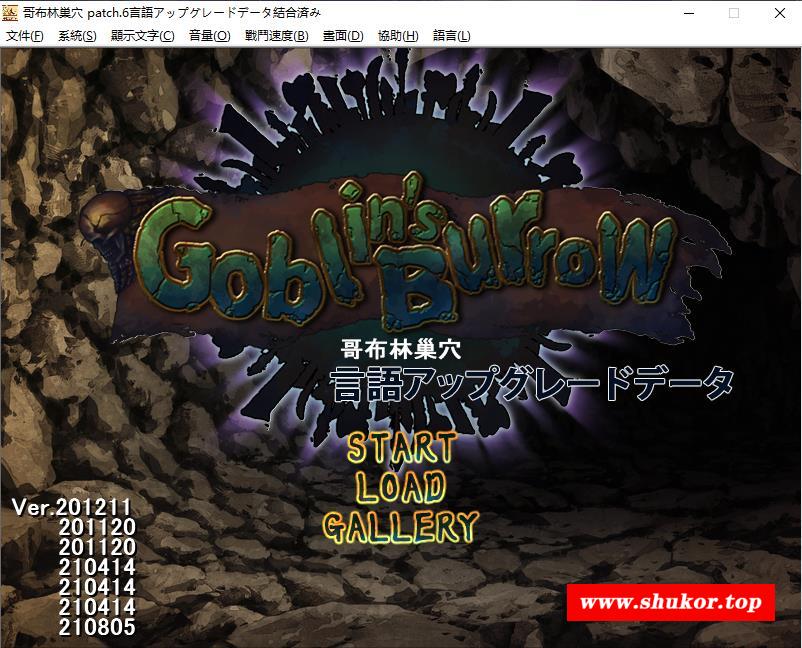Click START to begin a new game

tap(402, 448)
